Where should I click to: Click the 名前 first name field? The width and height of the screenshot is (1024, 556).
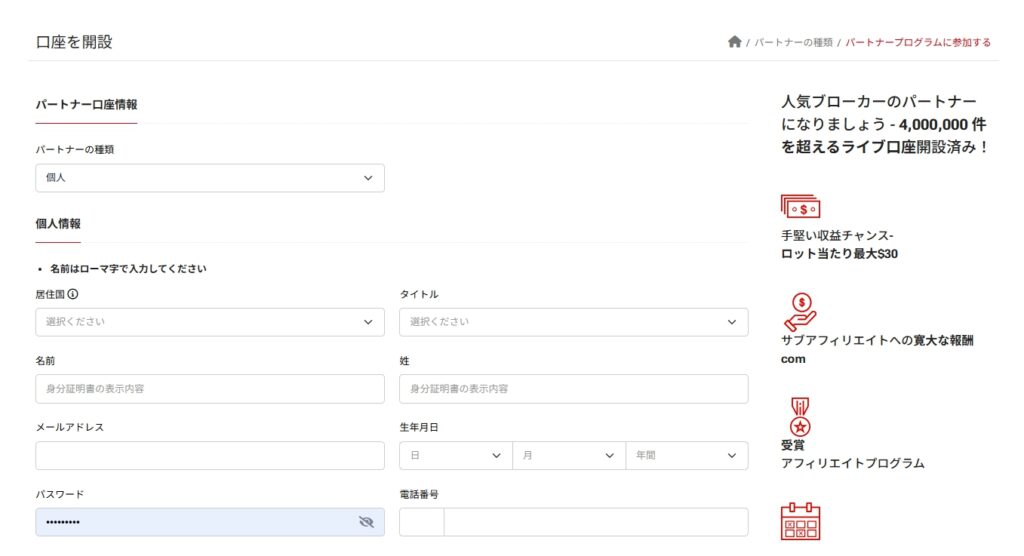(x=210, y=389)
